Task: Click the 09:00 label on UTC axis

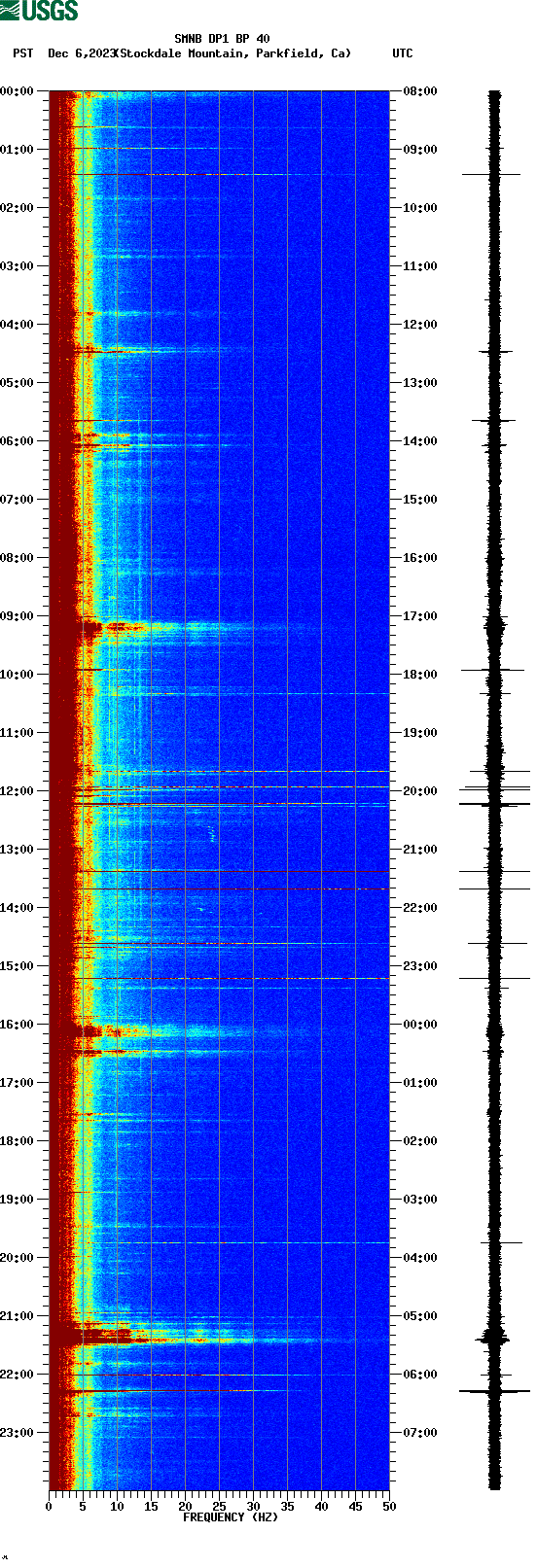Action: [420, 150]
